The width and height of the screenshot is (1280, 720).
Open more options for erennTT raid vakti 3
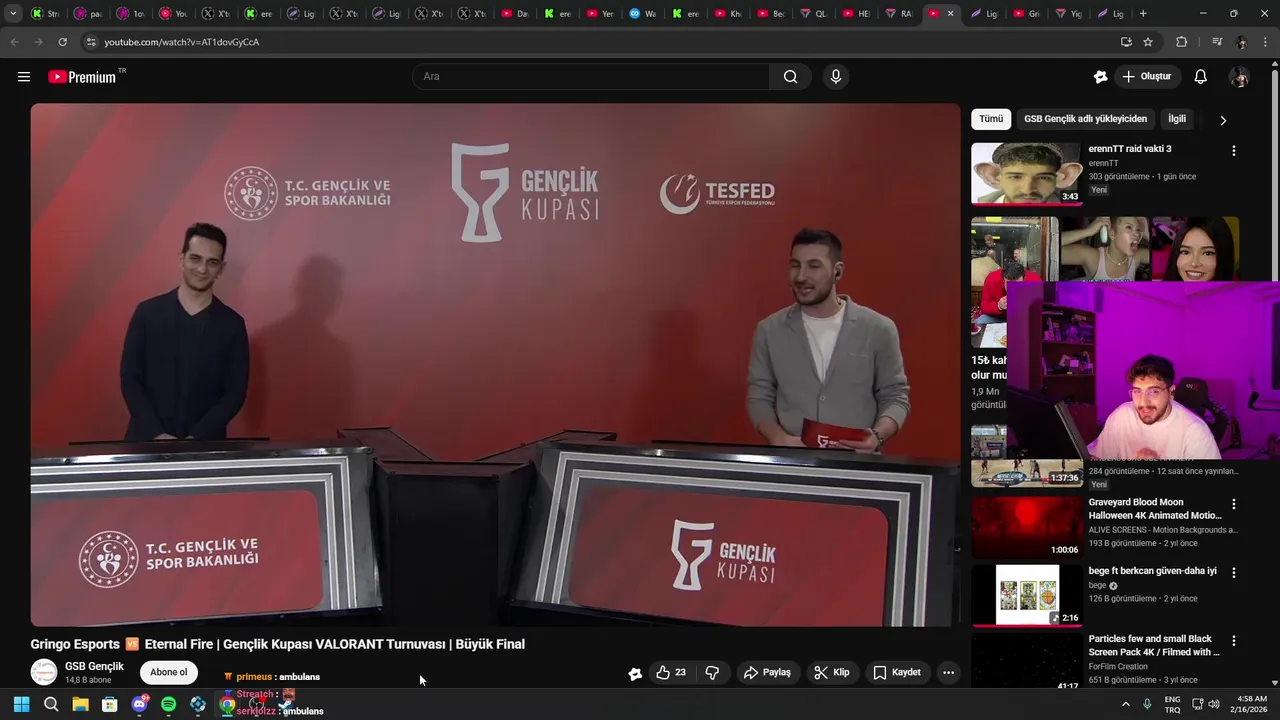(x=1233, y=150)
